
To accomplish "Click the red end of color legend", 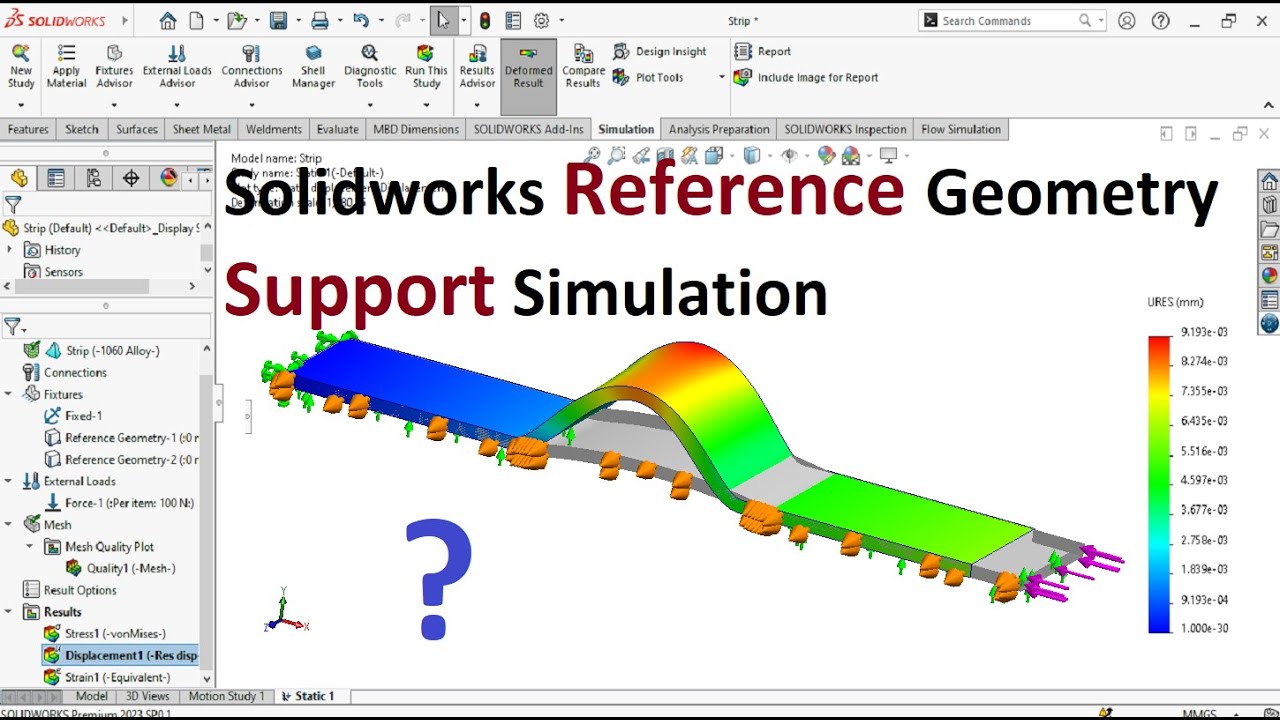I will [x=1159, y=343].
